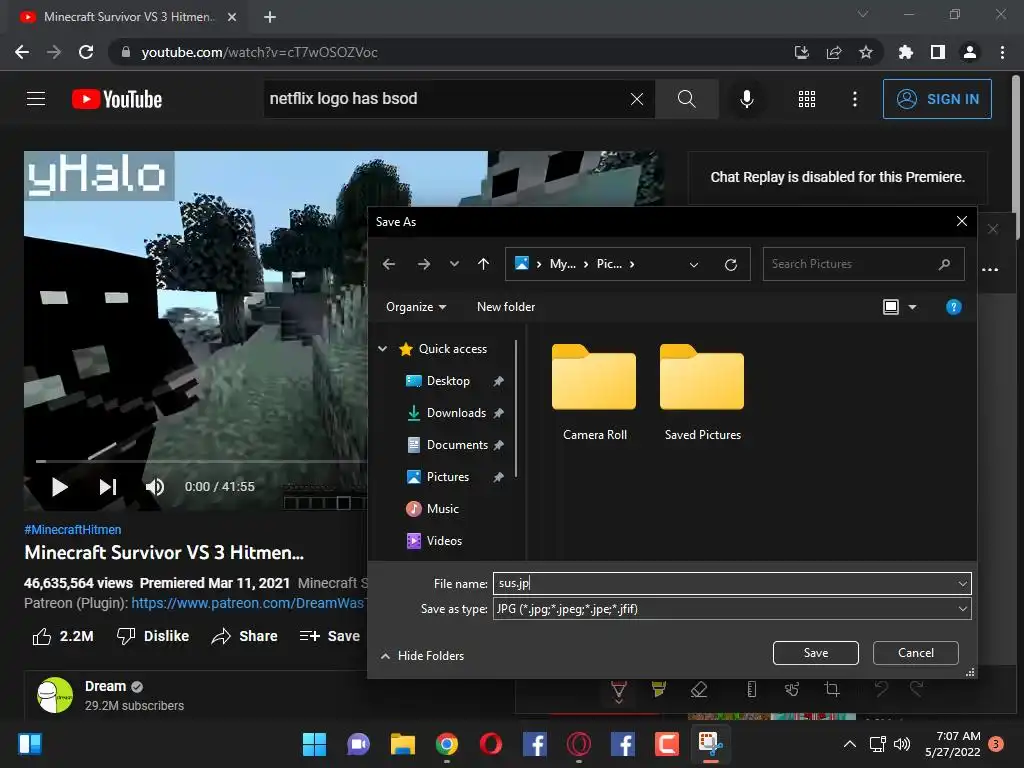Play the video
The width and height of the screenshot is (1024, 768).
tap(59, 487)
